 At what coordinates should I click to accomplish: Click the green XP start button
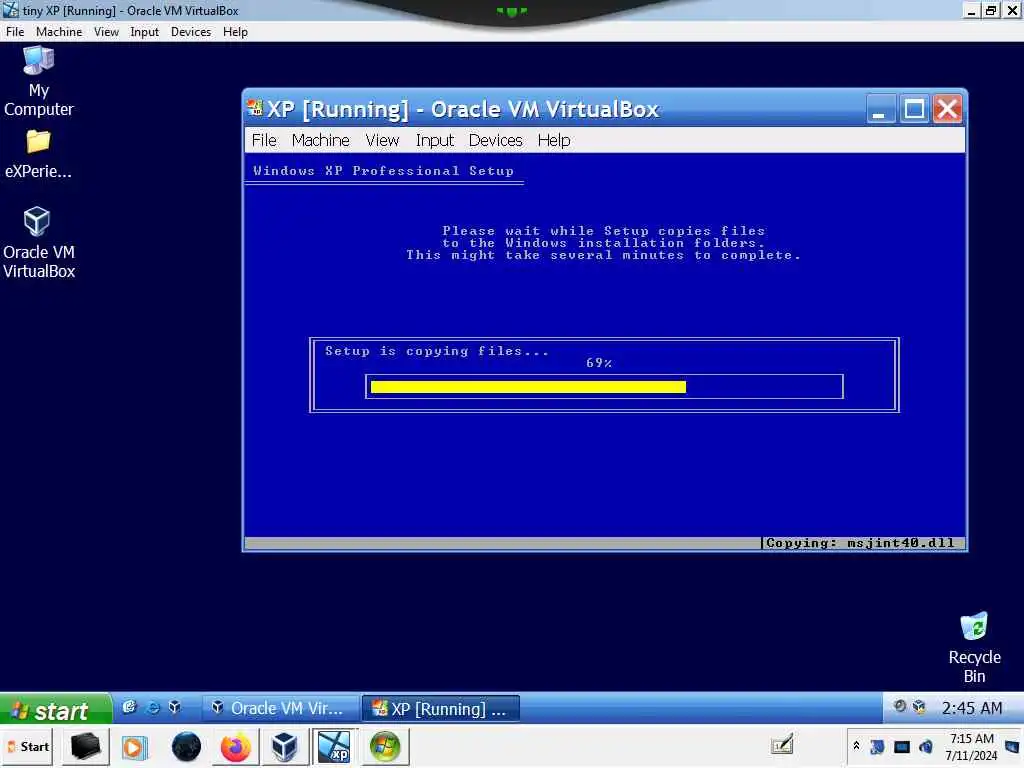[56, 709]
